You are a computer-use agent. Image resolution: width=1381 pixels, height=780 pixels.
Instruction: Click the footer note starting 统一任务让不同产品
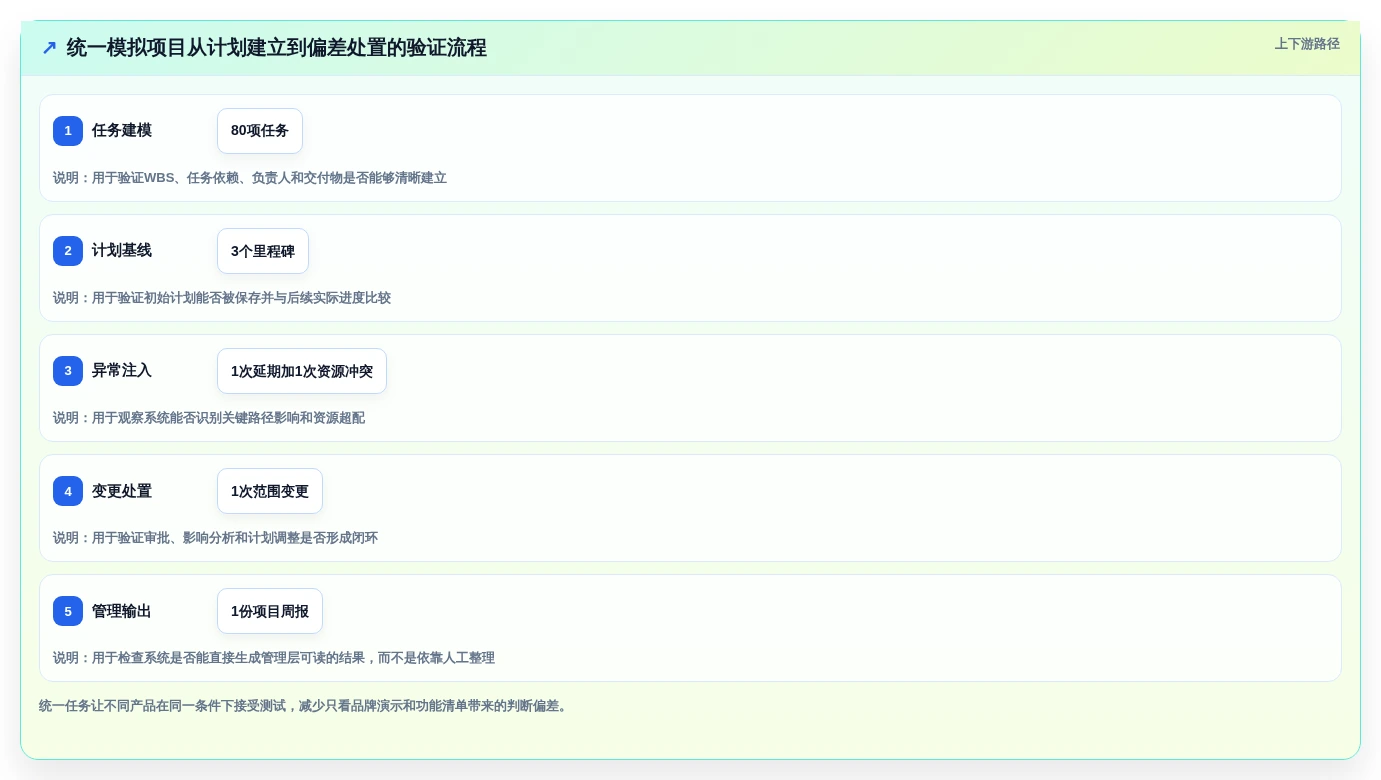click(x=305, y=706)
